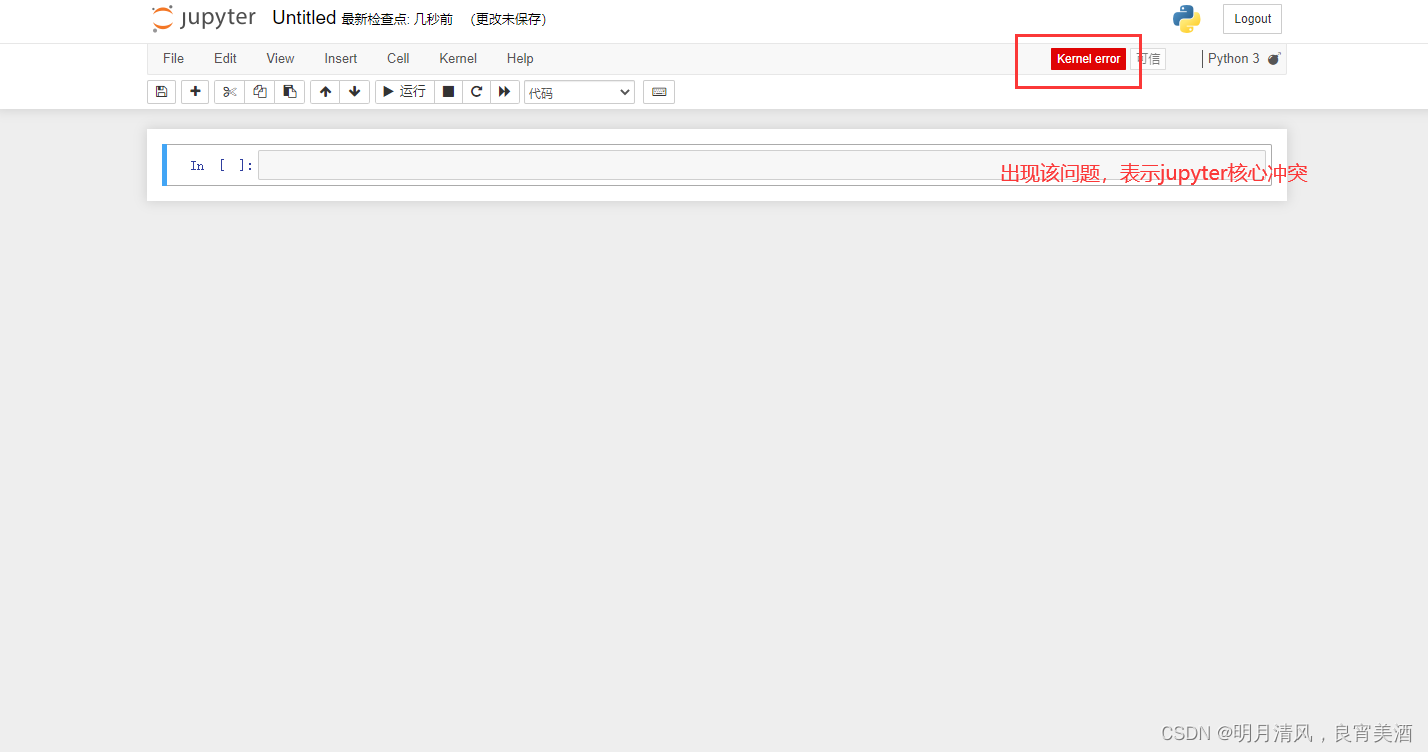Restart the kernel with circular arrow icon
Viewport: 1428px width, 752px height.
(477, 92)
